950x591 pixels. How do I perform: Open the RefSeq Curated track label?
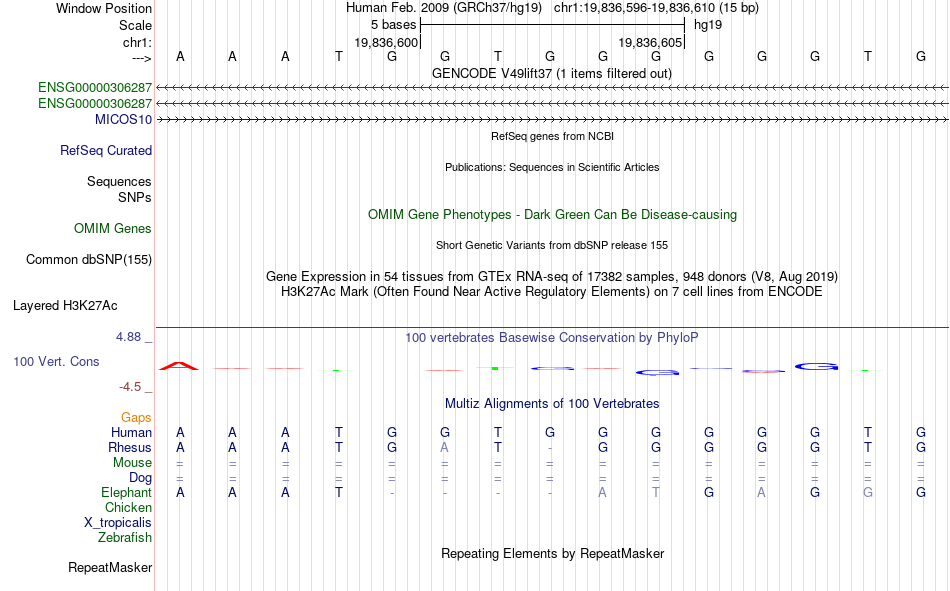pos(105,150)
